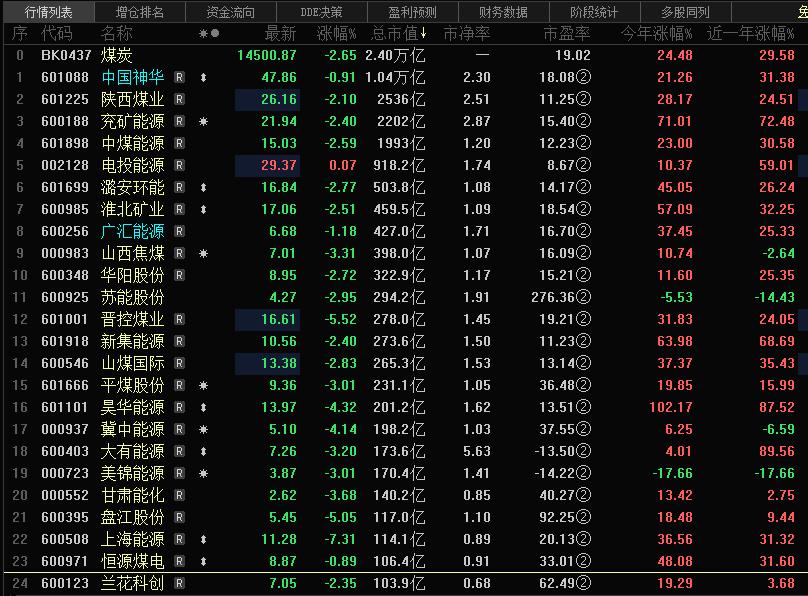This screenshot has height=596, width=808.
Task: Select stock code 000983
Action: click(65, 253)
